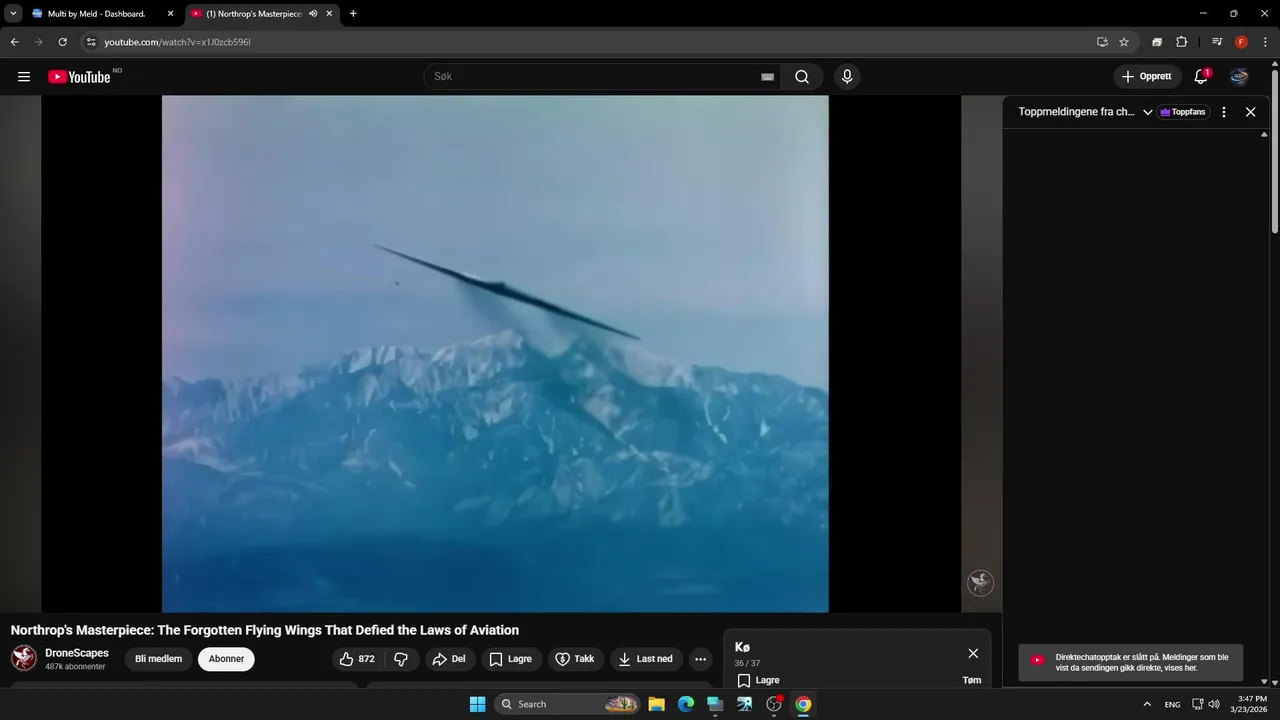Open the on-screen keyboard in the search box
This screenshot has width=1280, height=720.
(767, 77)
